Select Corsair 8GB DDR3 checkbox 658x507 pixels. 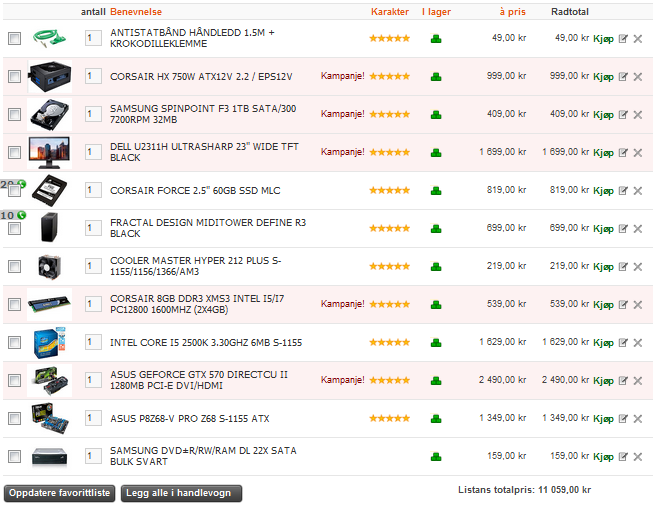pos(14,304)
